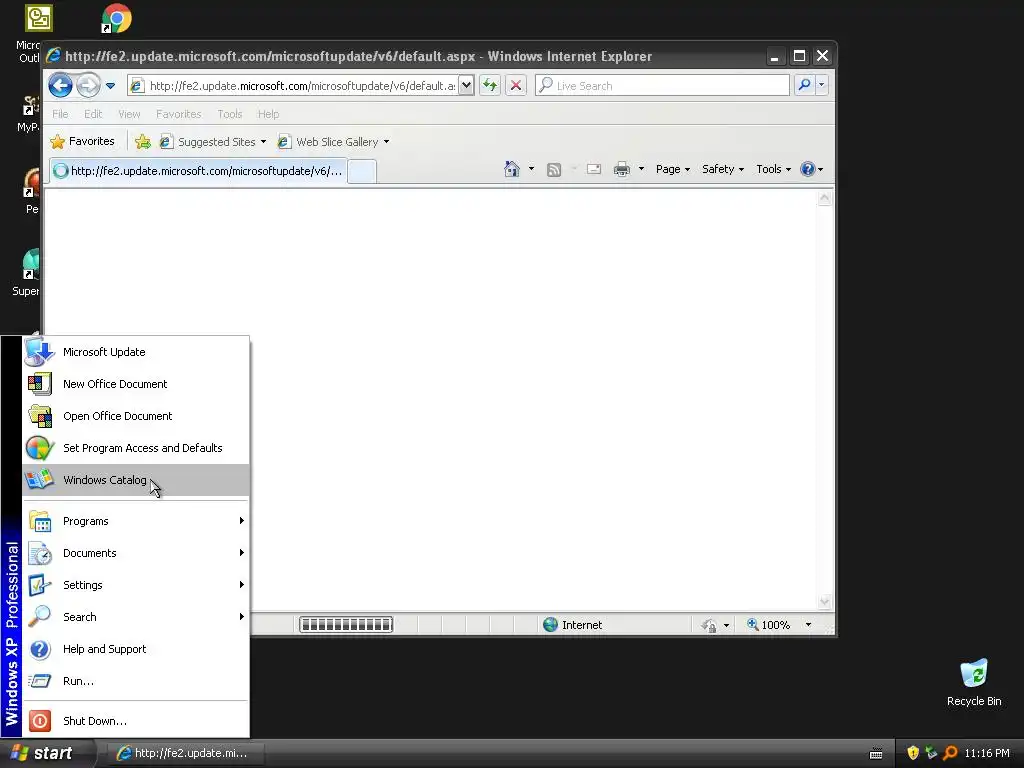Expand the zoom level dropdown arrow
1024x768 pixels.
point(808,625)
